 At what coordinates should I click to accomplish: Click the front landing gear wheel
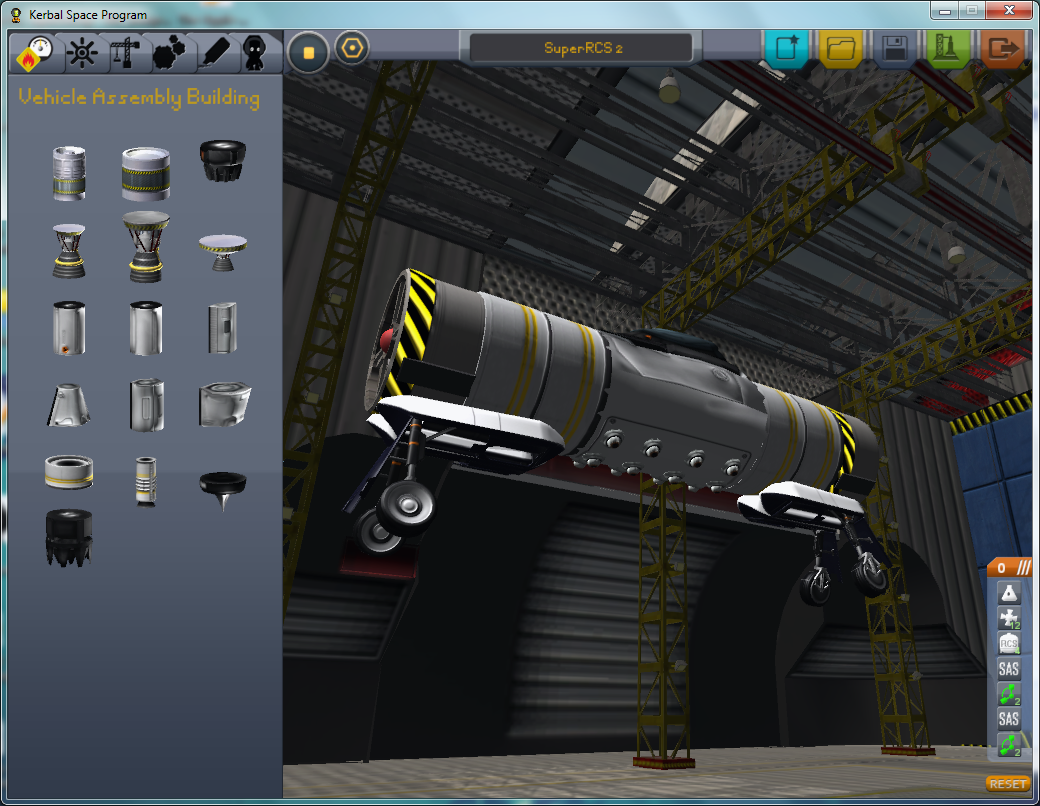point(405,508)
